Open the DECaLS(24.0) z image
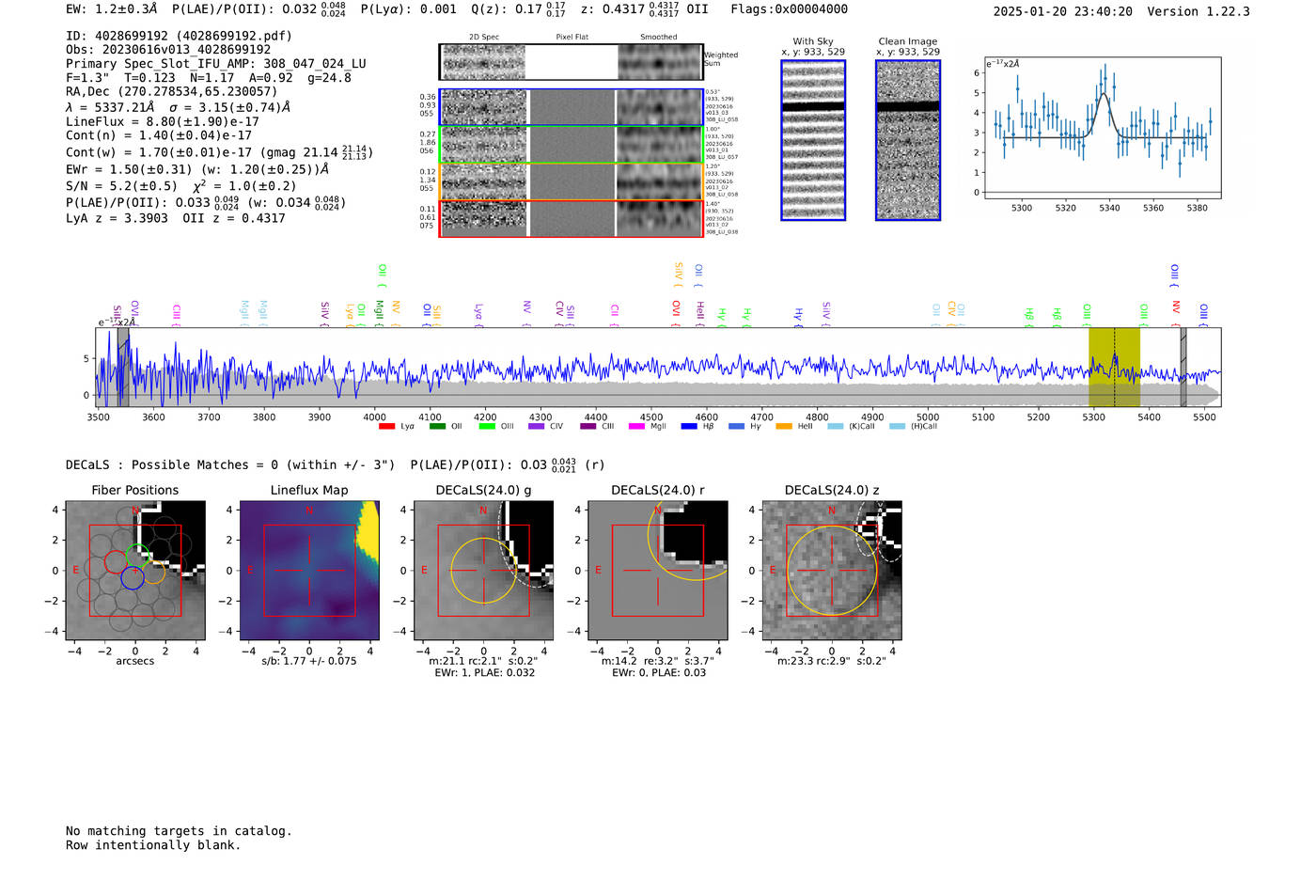The image size is (1316, 896). click(832, 571)
